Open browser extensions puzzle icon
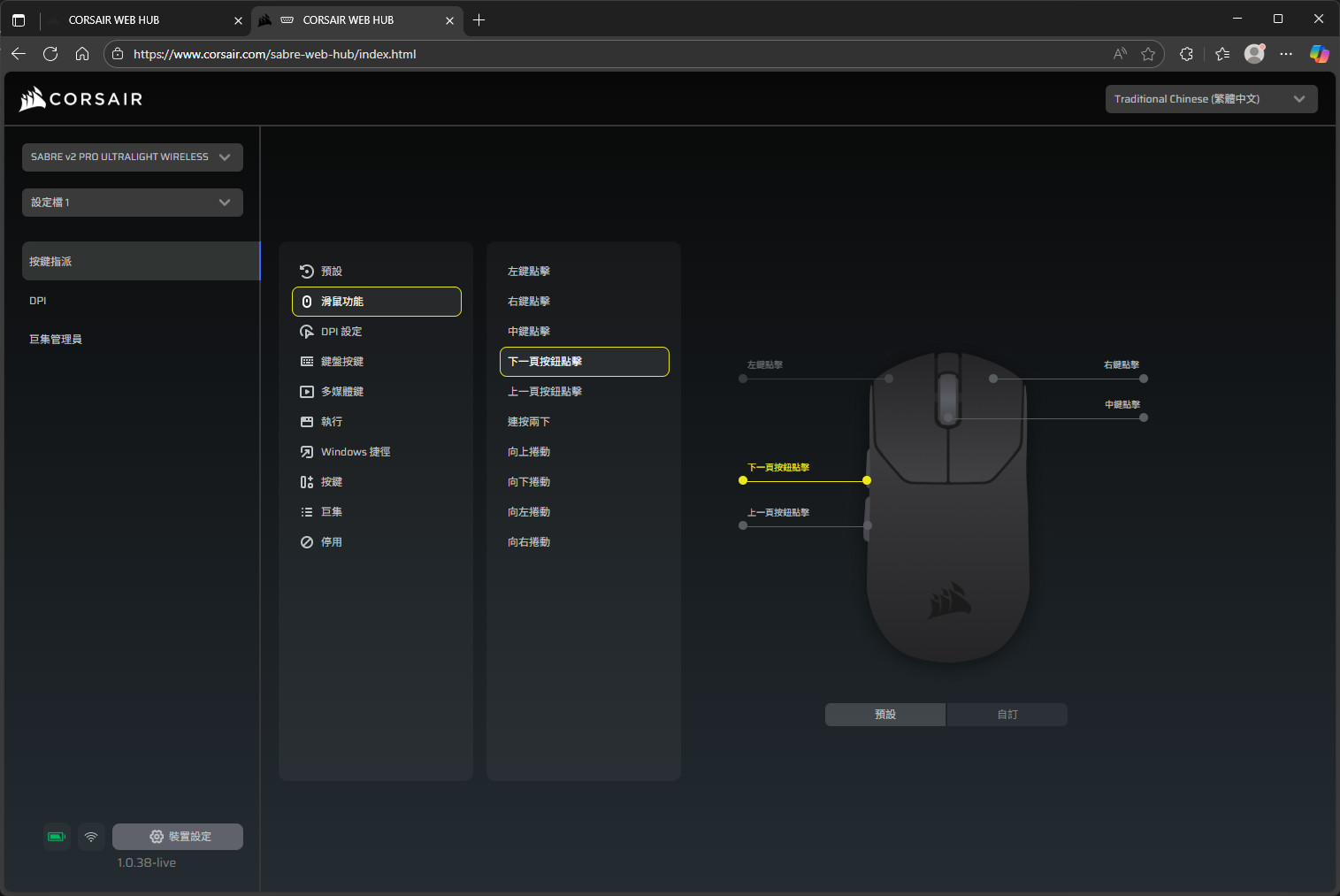 tap(1186, 54)
